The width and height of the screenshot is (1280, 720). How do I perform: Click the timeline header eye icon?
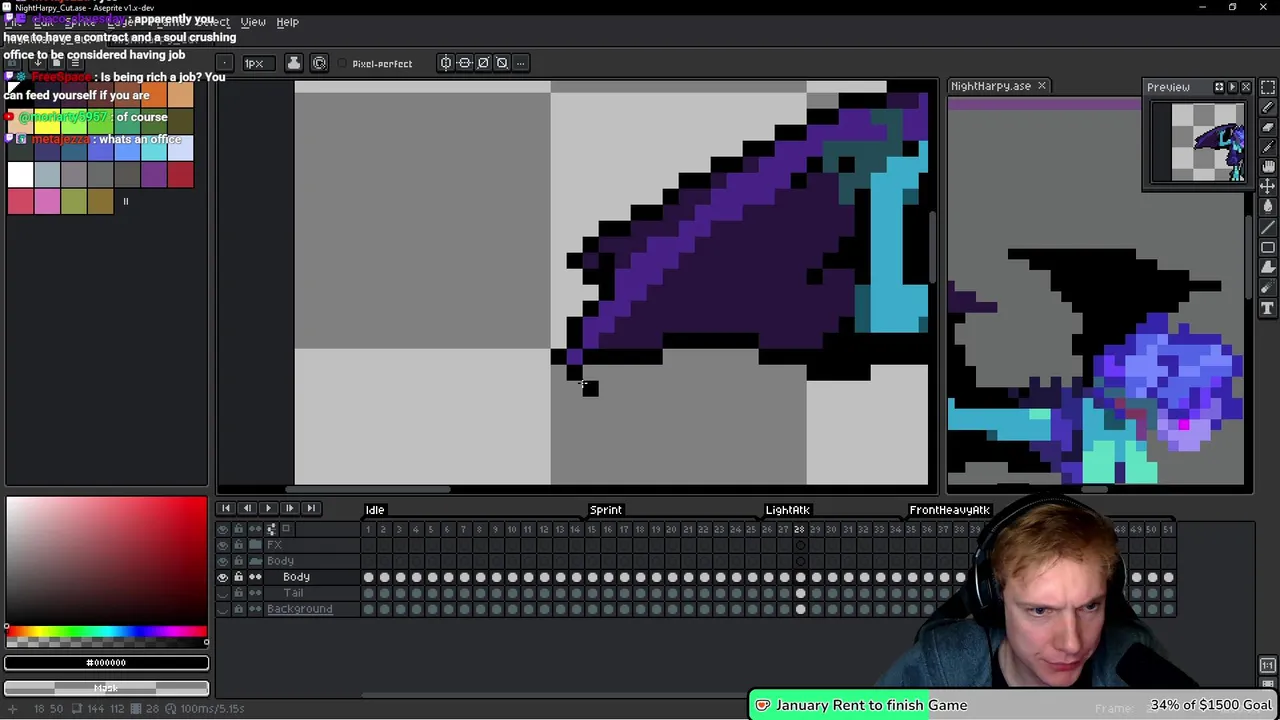tap(223, 529)
